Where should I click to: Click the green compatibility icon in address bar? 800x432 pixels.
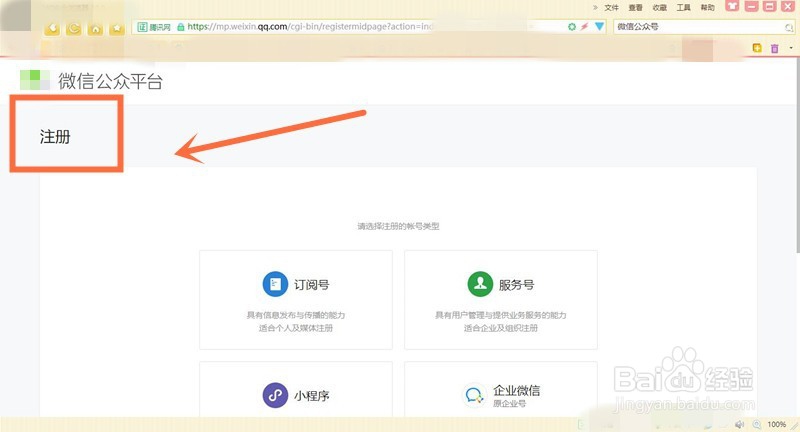[x=572, y=27]
